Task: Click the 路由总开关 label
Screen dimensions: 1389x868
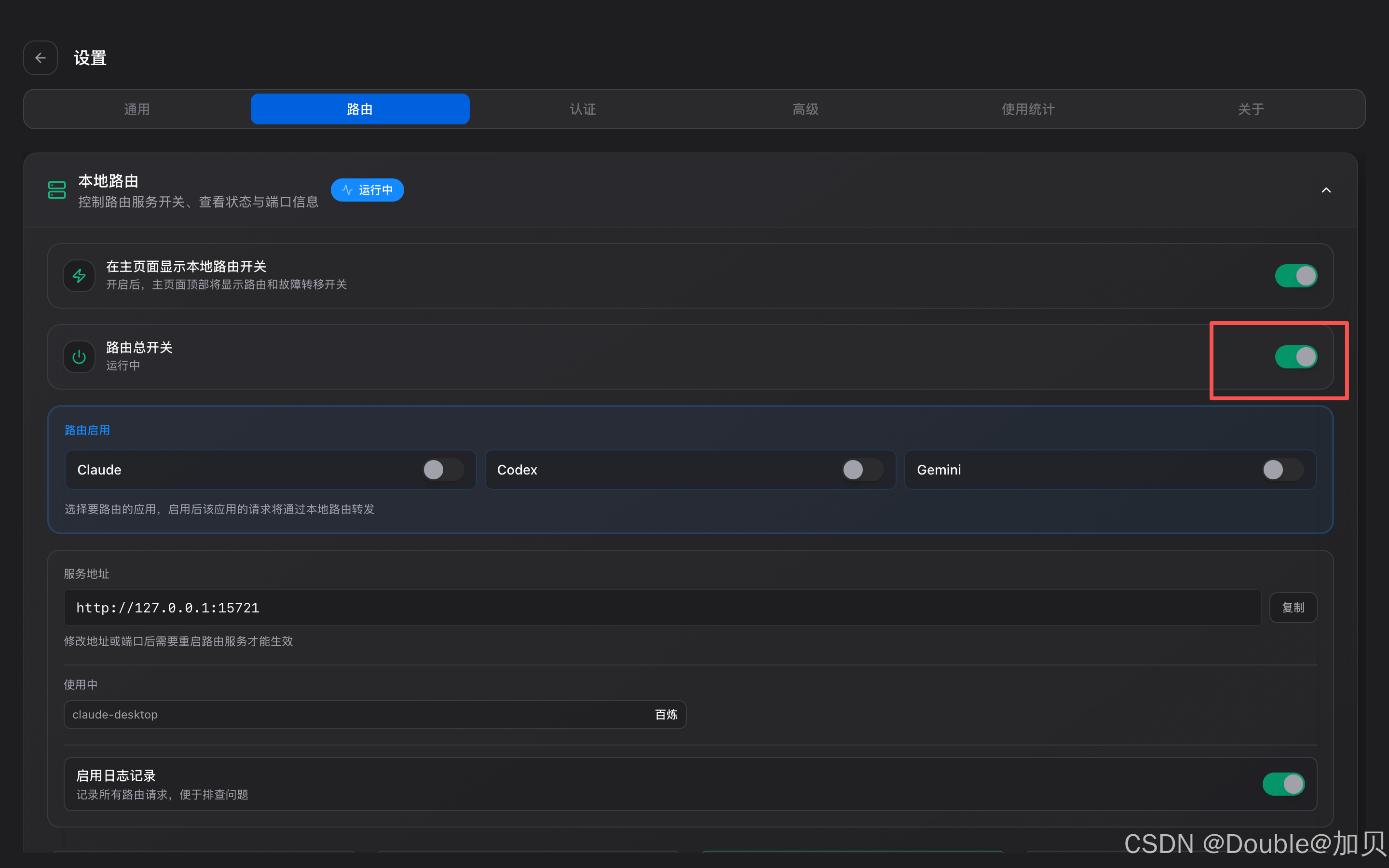Action: click(x=139, y=347)
